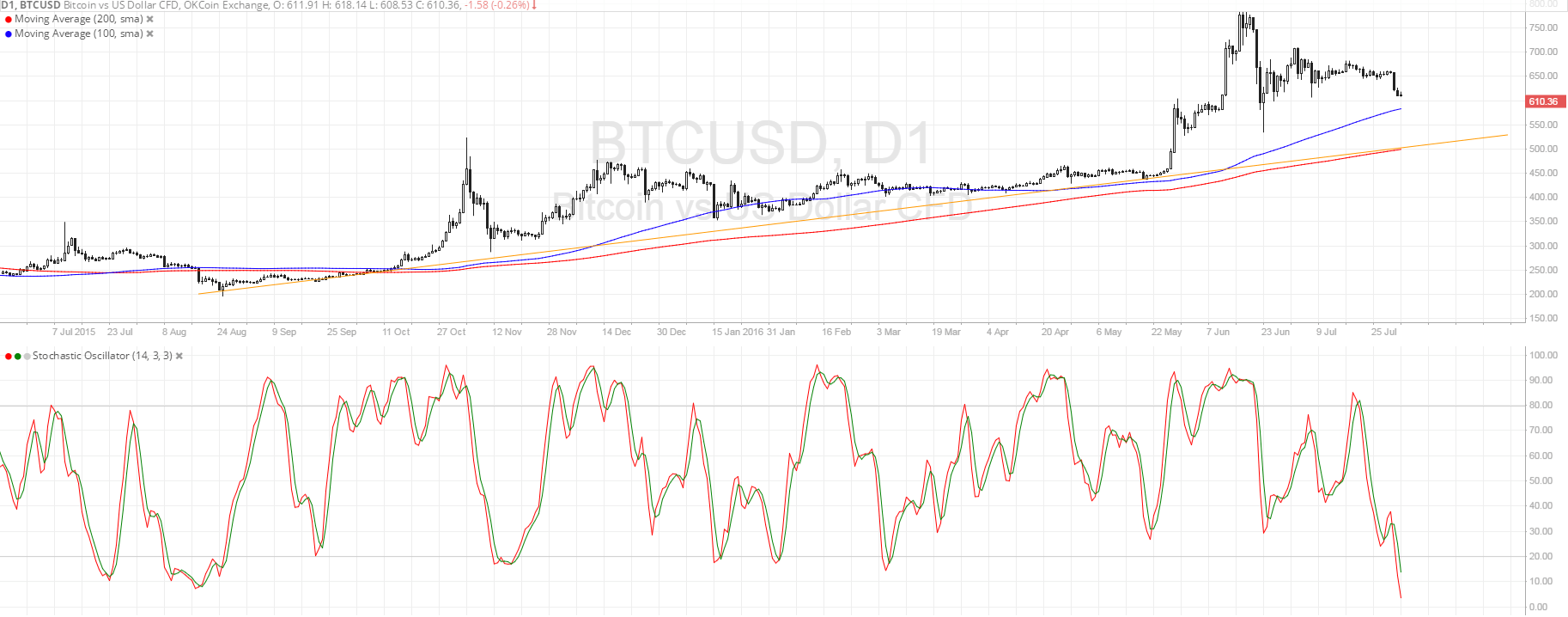Screen dimensions: 1568x617
Task: Click the 16 Feb date label
Action: [836, 332]
